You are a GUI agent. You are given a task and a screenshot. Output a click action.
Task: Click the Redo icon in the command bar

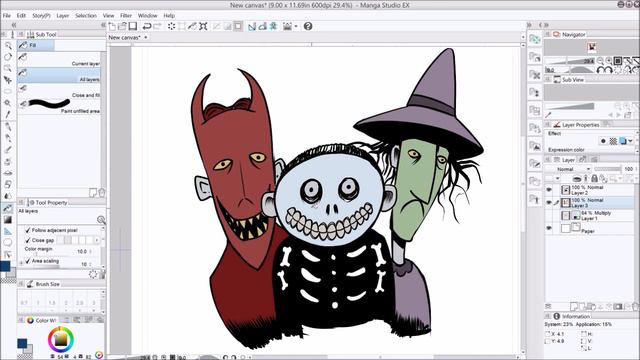[x=157, y=26]
